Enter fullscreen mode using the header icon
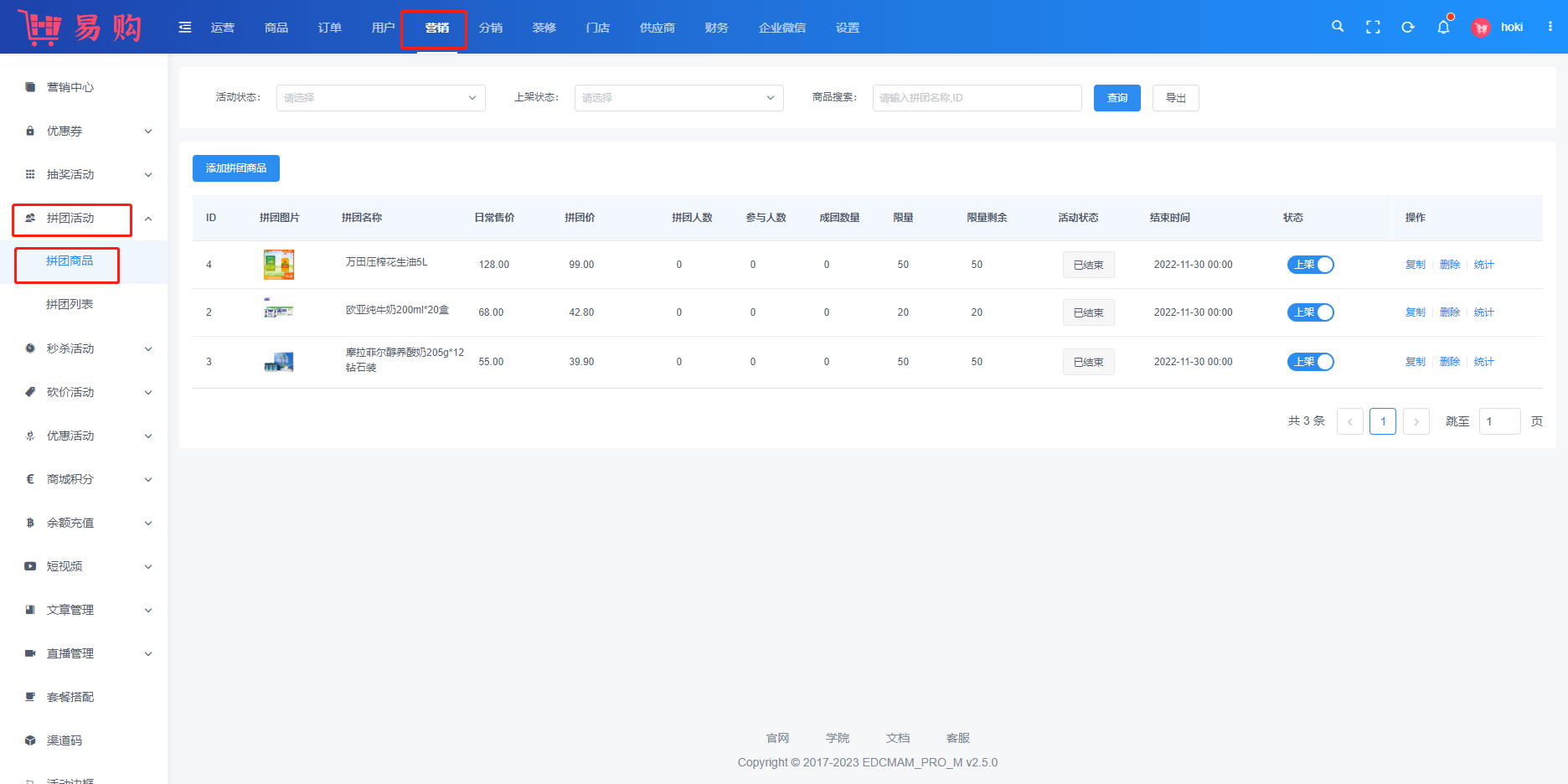 click(x=1373, y=27)
